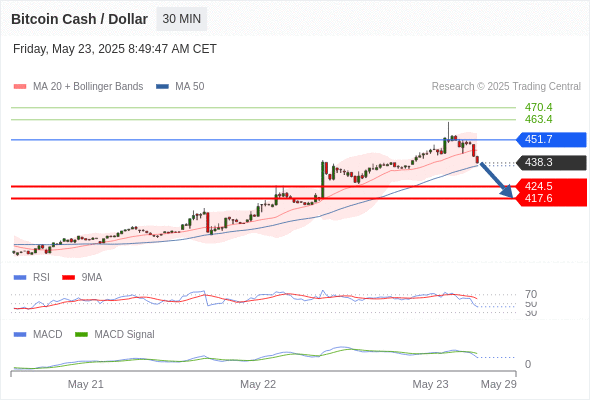
Task: Click the MA 20 + Bollinger Bands label
Action: point(88,87)
